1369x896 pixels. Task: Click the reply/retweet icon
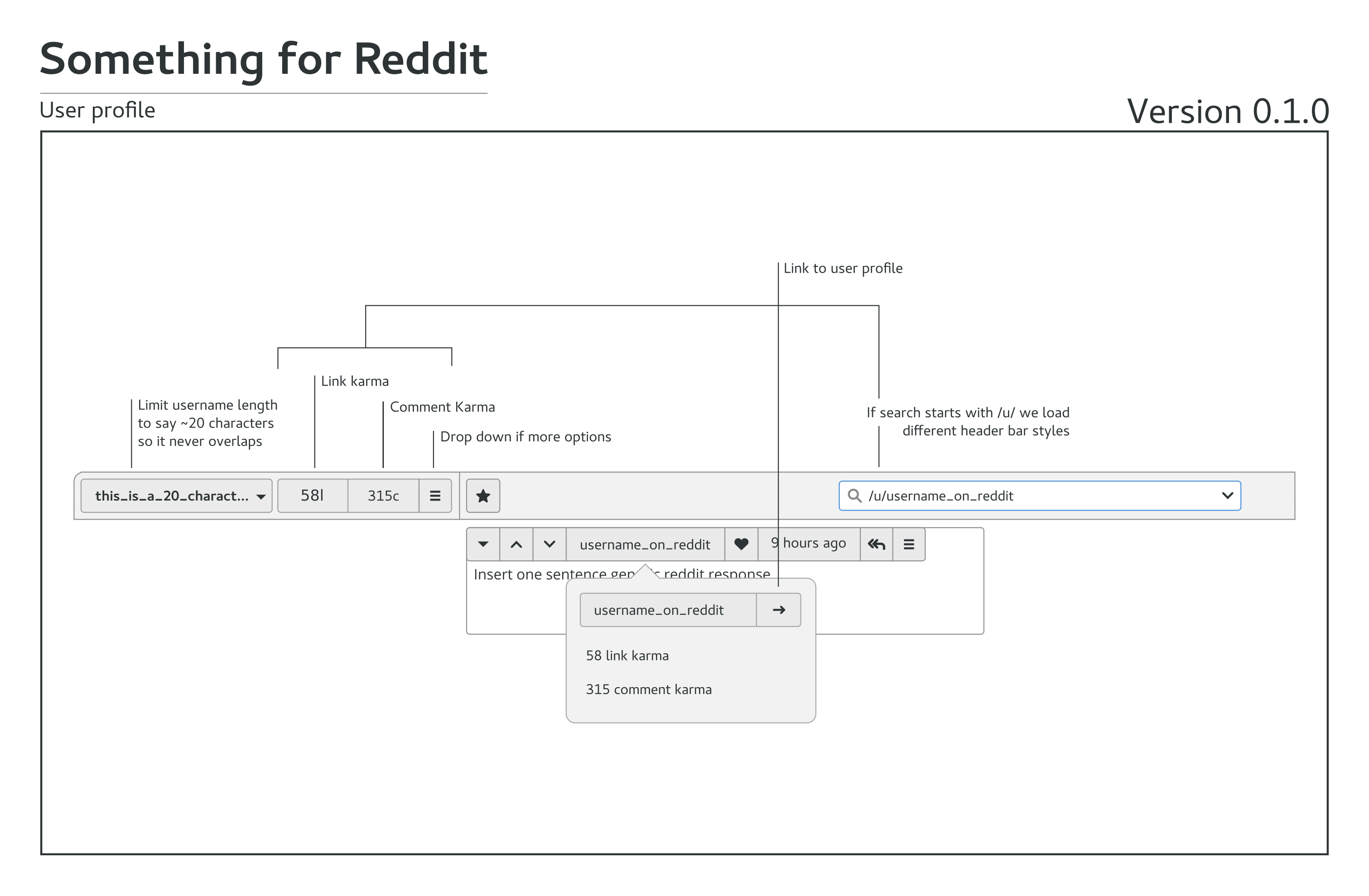coord(876,543)
